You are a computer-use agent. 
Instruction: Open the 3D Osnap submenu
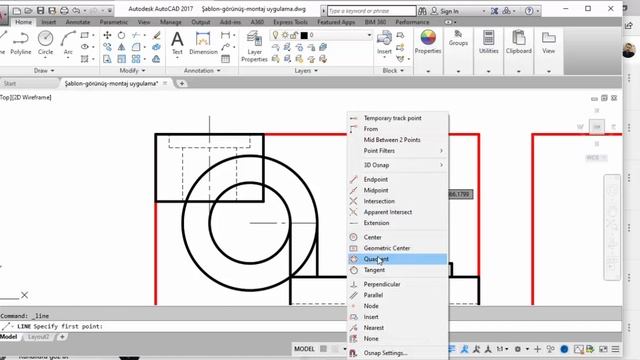(x=398, y=165)
